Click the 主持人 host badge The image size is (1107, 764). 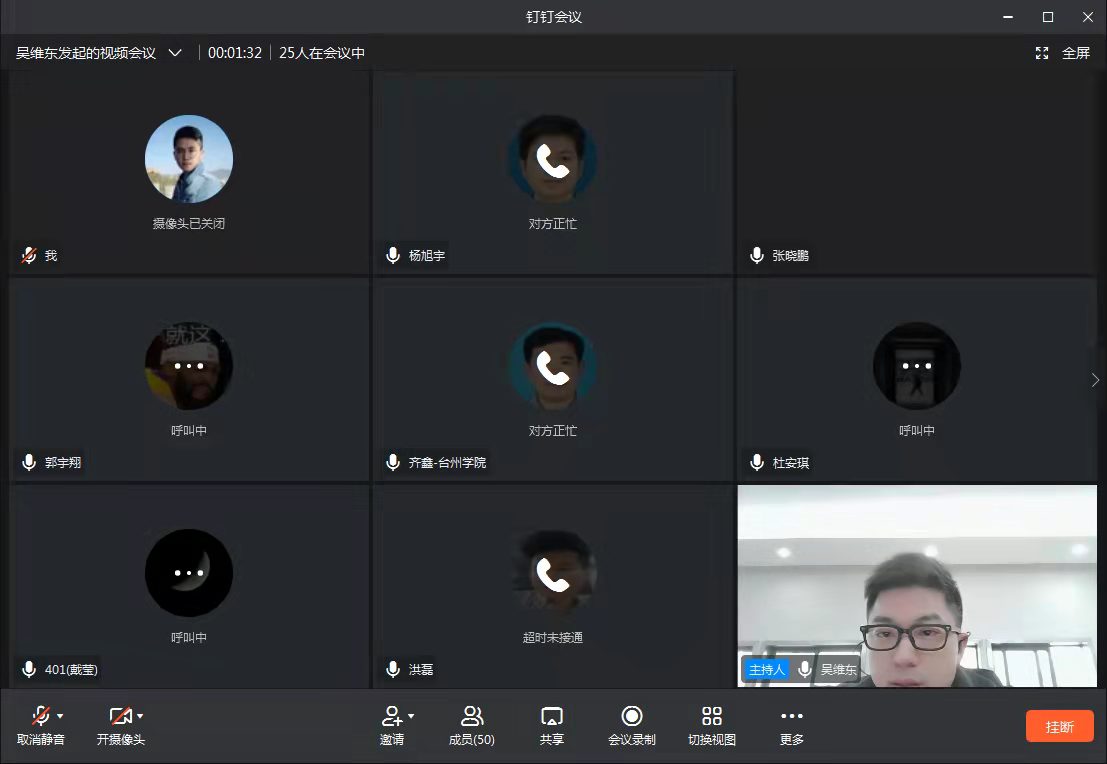[x=767, y=669]
